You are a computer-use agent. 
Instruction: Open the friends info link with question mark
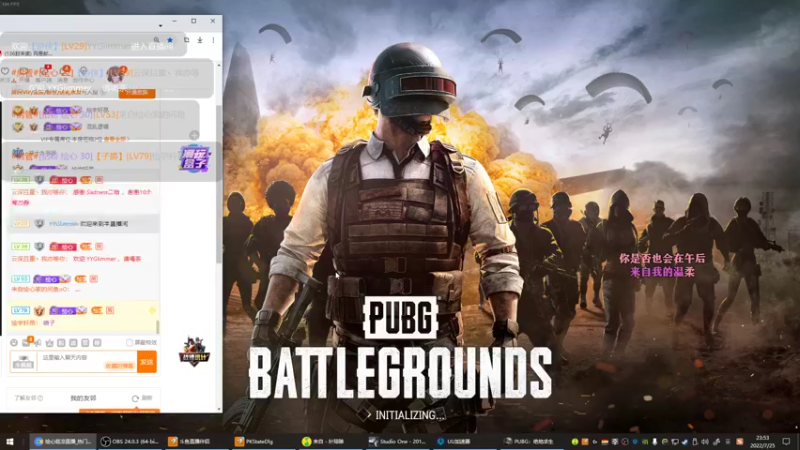pyautogui.click(x=29, y=398)
